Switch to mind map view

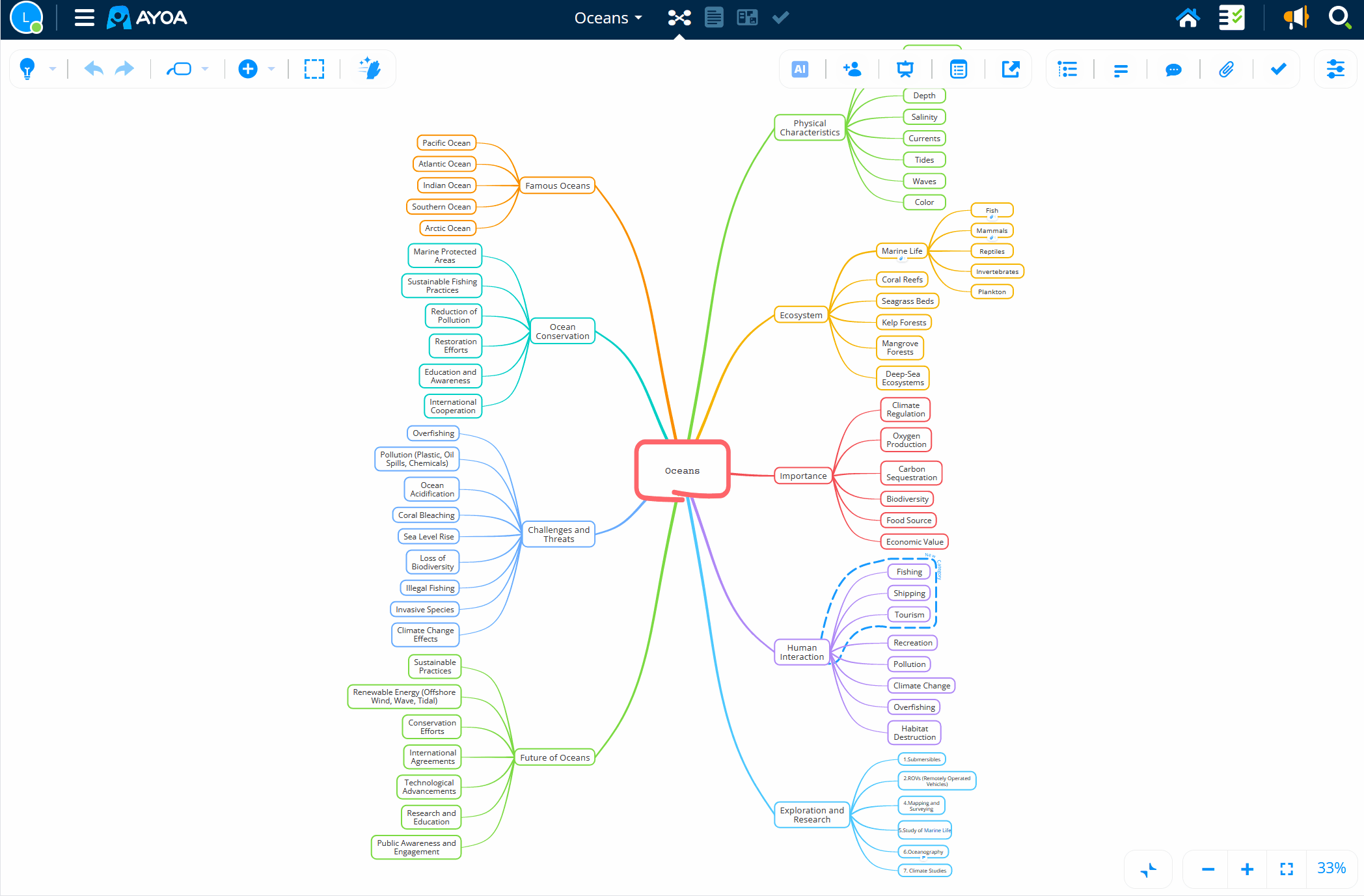pyautogui.click(x=679, y=18)
